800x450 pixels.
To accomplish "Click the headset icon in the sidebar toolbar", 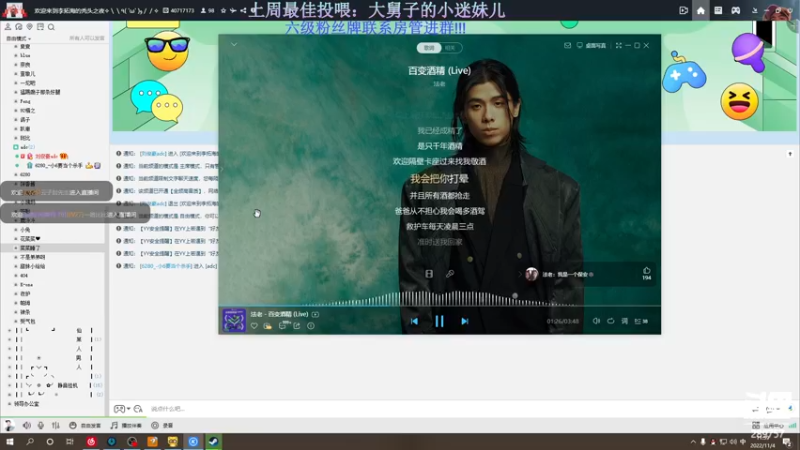I will (x=19, y=27).
